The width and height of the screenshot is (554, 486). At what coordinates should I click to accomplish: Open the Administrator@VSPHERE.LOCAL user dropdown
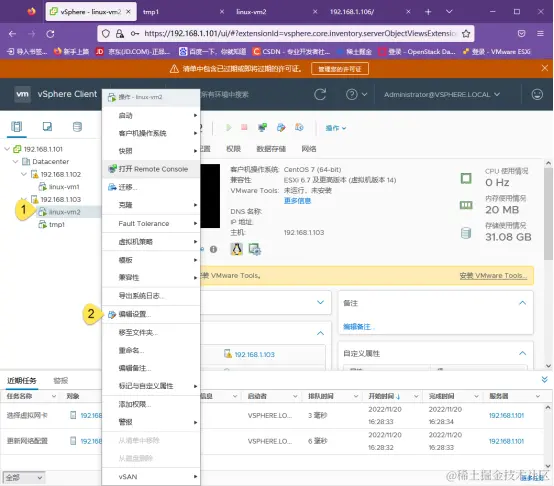442,95
